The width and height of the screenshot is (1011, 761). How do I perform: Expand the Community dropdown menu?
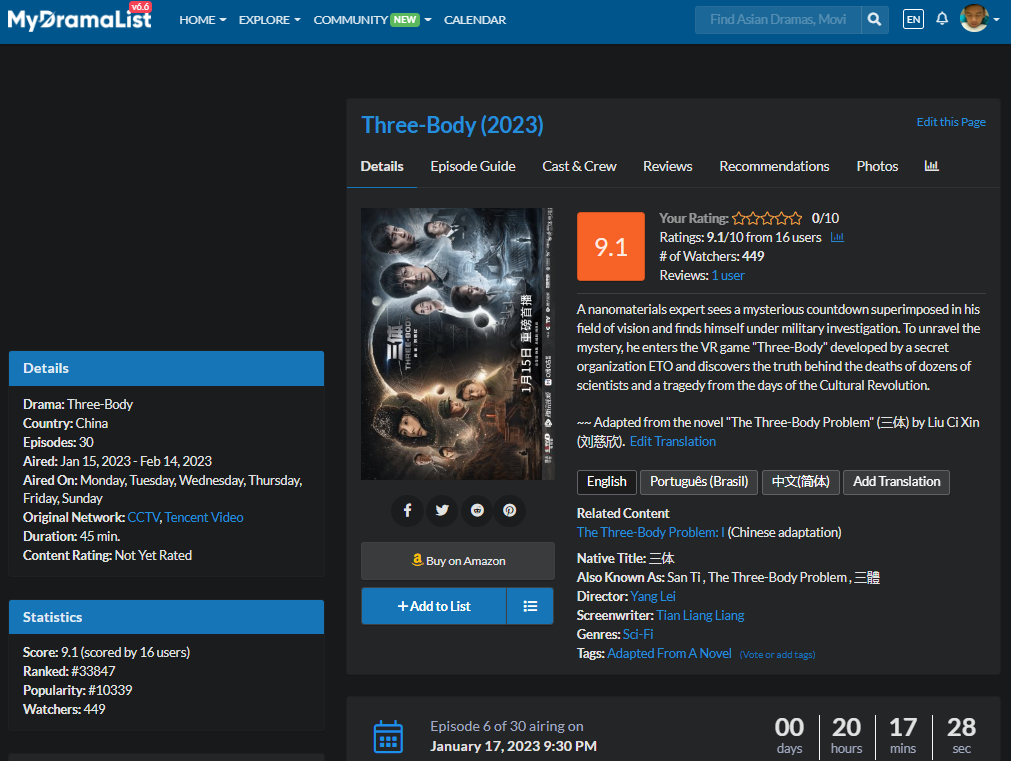pos(372,20)
